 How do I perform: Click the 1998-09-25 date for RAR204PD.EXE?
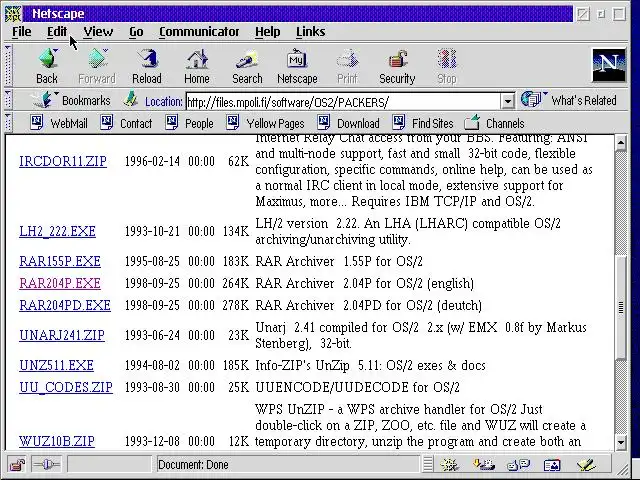click(152, 305)
